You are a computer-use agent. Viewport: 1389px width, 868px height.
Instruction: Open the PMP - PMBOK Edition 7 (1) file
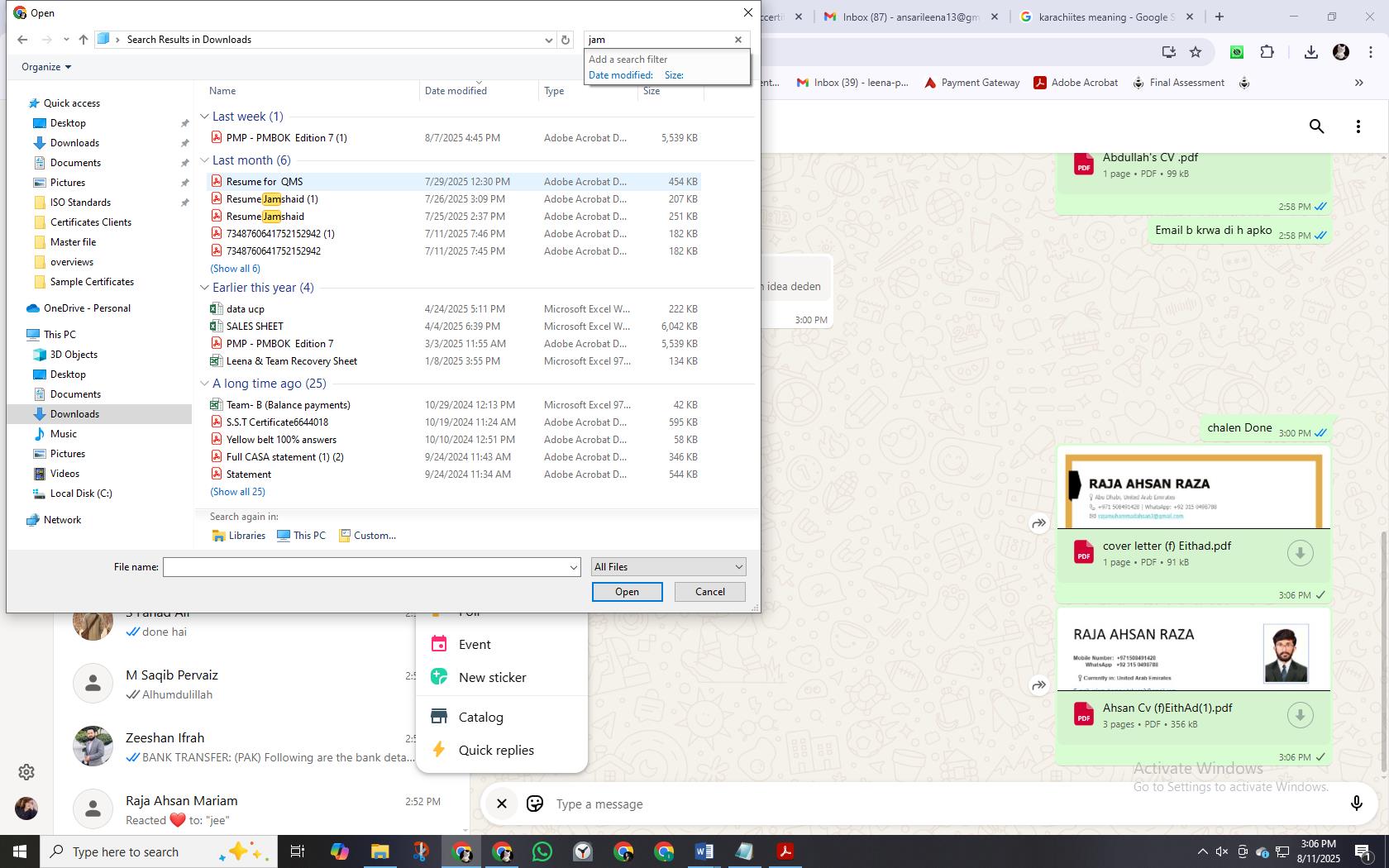[x=286, y=138]
